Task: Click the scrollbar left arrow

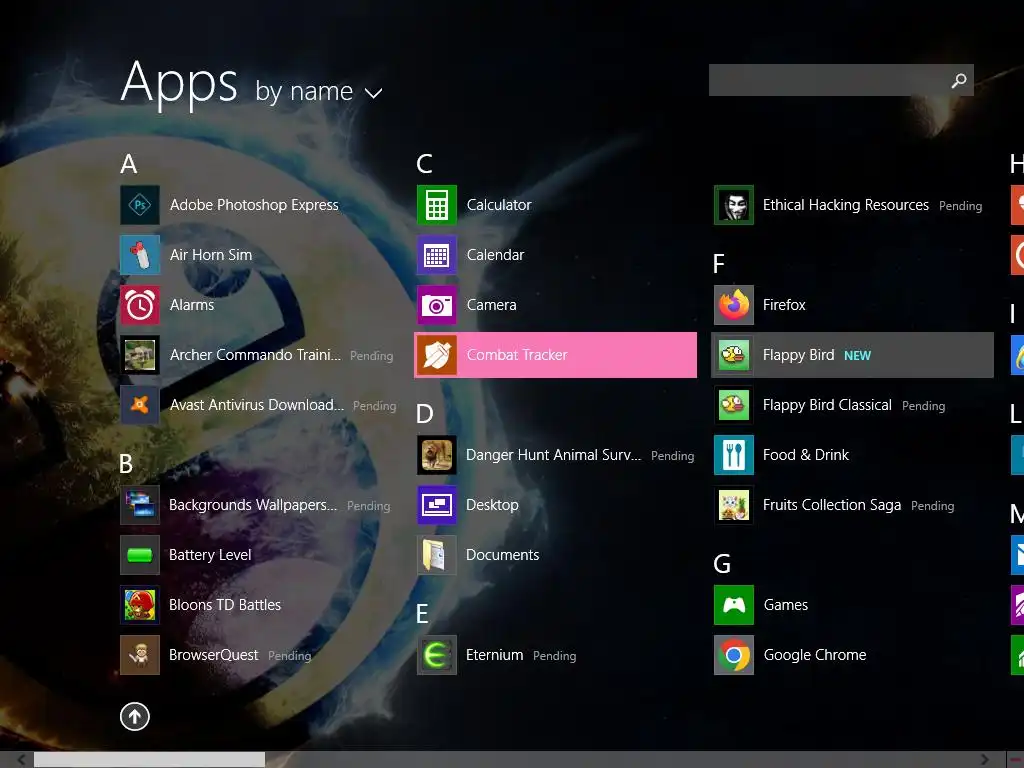Action: (21, 760)
